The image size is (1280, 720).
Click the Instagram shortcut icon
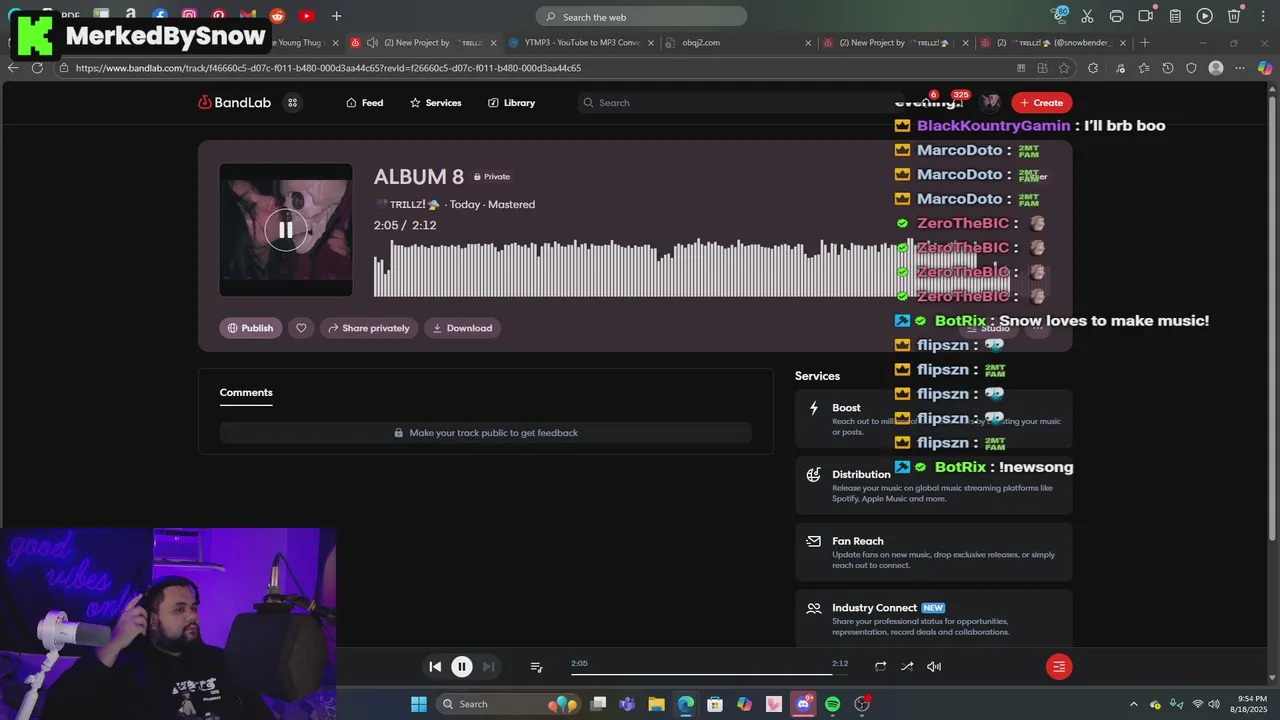(189, 16)
